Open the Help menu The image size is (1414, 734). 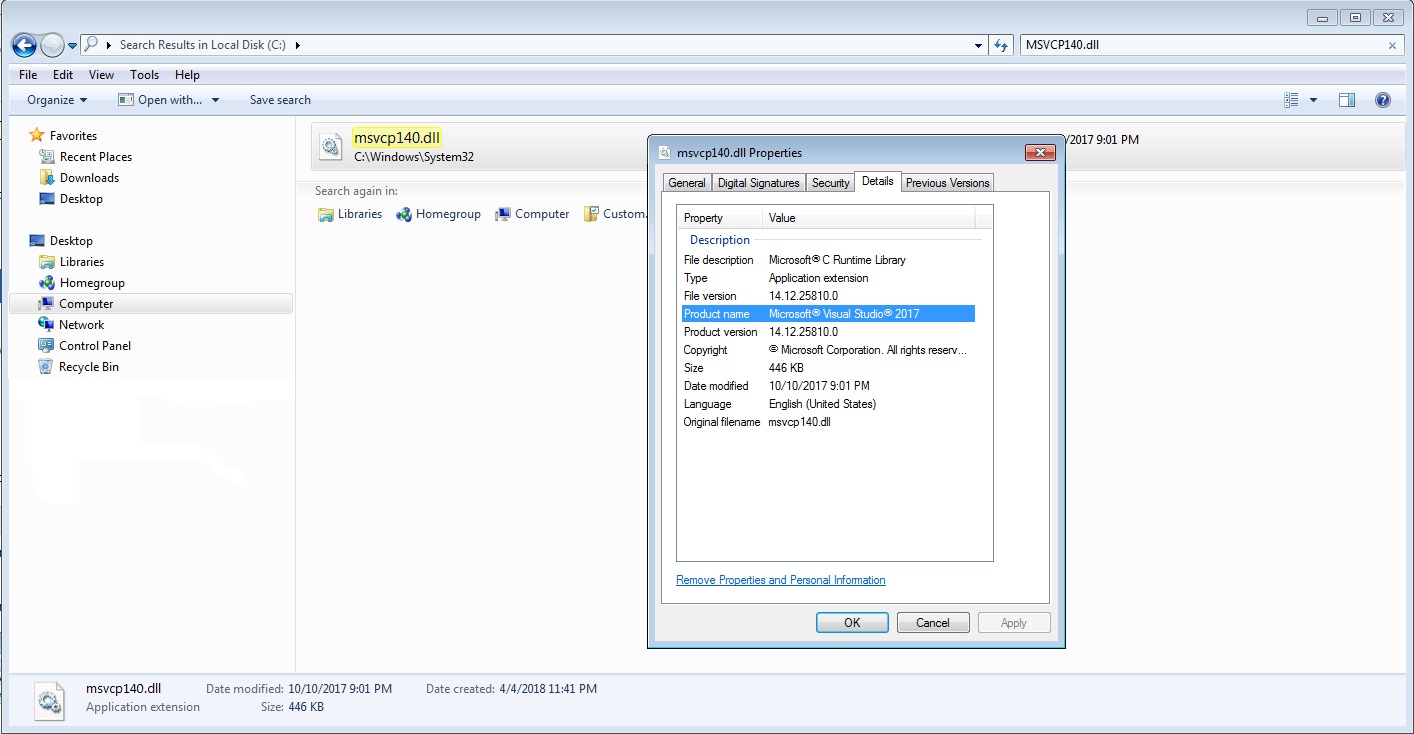(x=187, y=75)
